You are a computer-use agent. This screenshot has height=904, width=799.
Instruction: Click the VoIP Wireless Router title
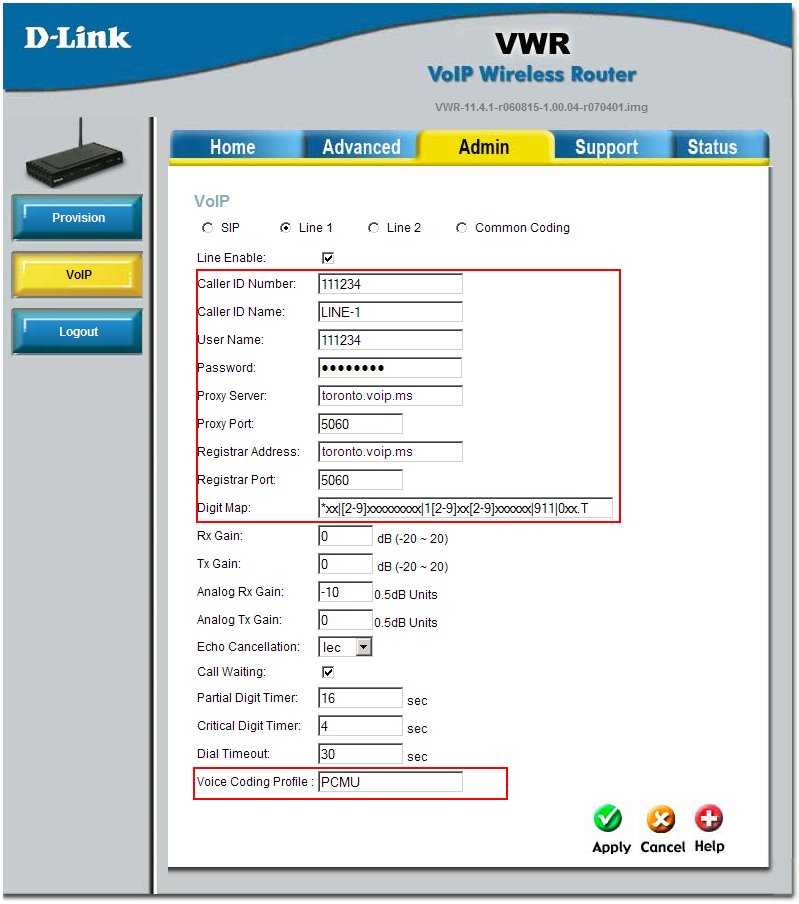pos(532,74)
